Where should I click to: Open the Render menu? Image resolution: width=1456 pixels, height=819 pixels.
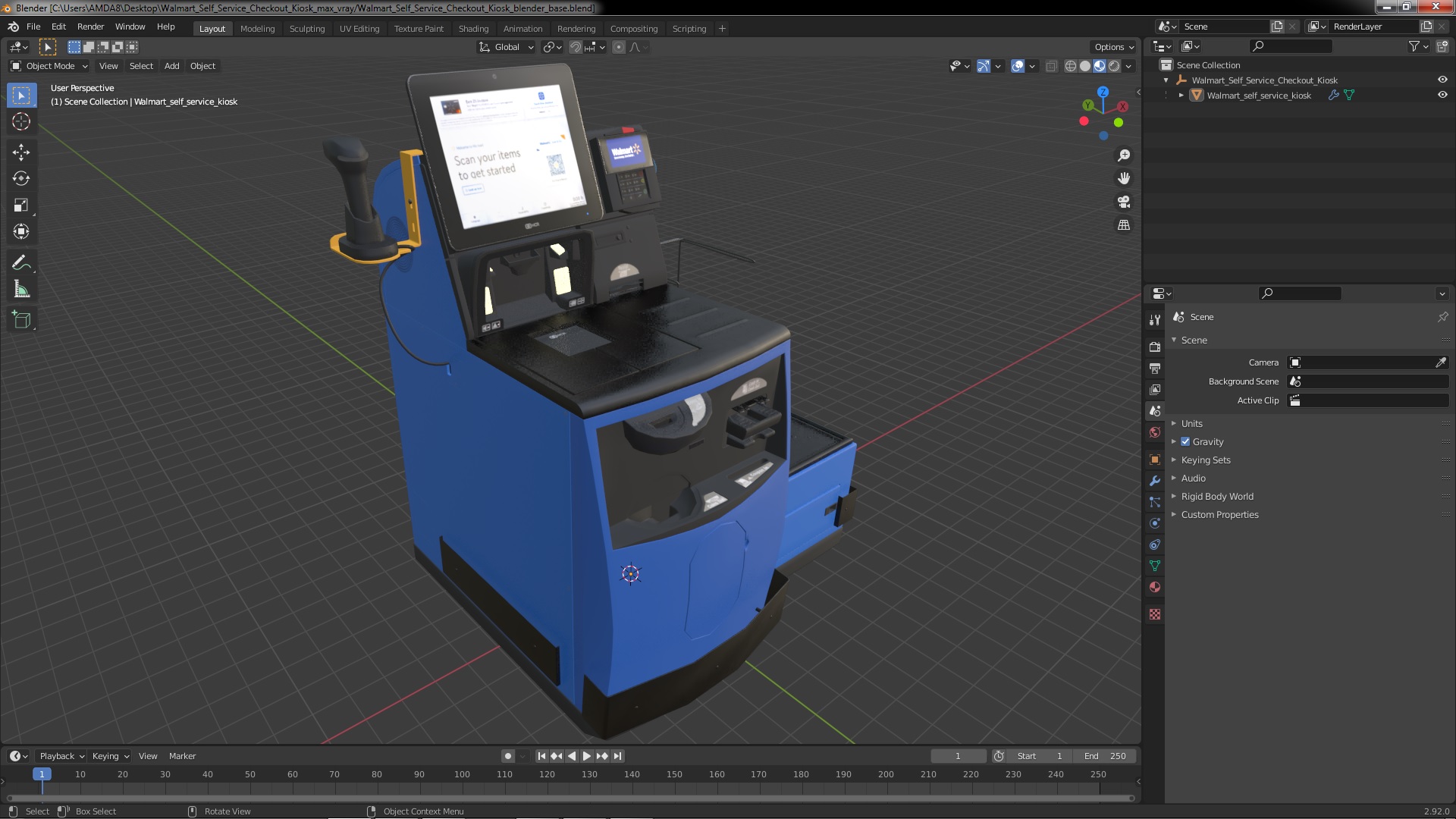pyautogui.click(x=90, y=27)
